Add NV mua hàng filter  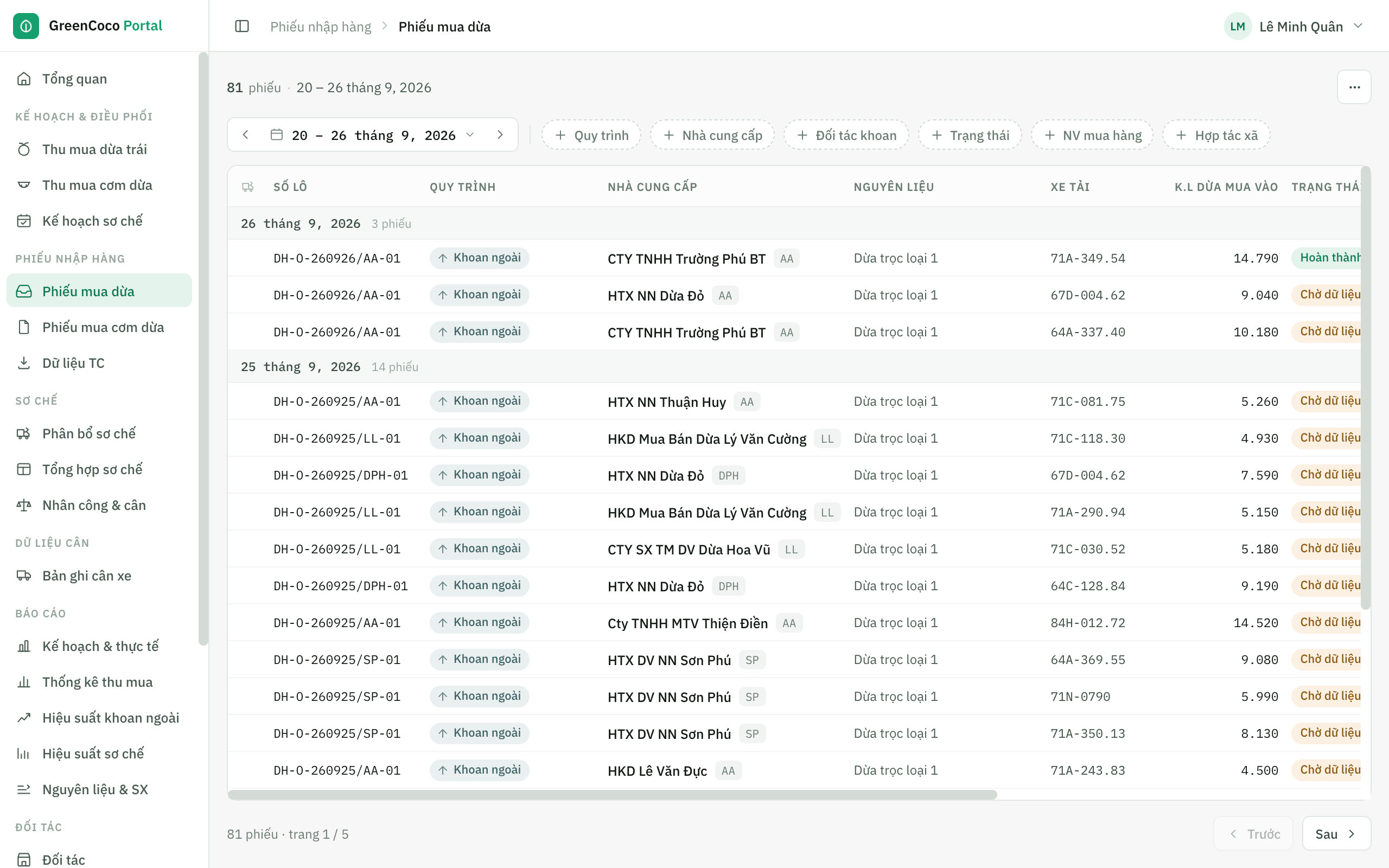tap(1092, 135)
